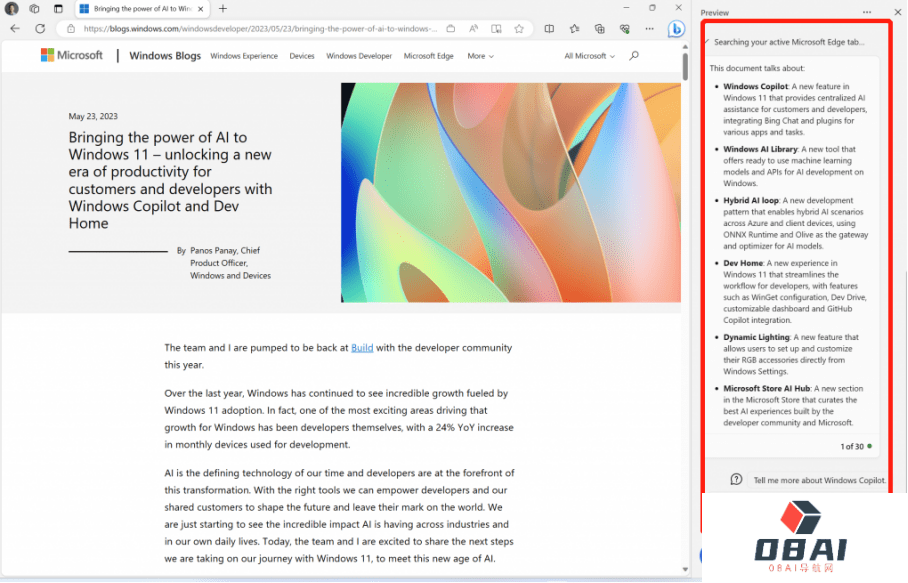Viewport: 908px width, 583px height.
Task: Open Preview panel more options ellipsis
Action: (867, 12)
